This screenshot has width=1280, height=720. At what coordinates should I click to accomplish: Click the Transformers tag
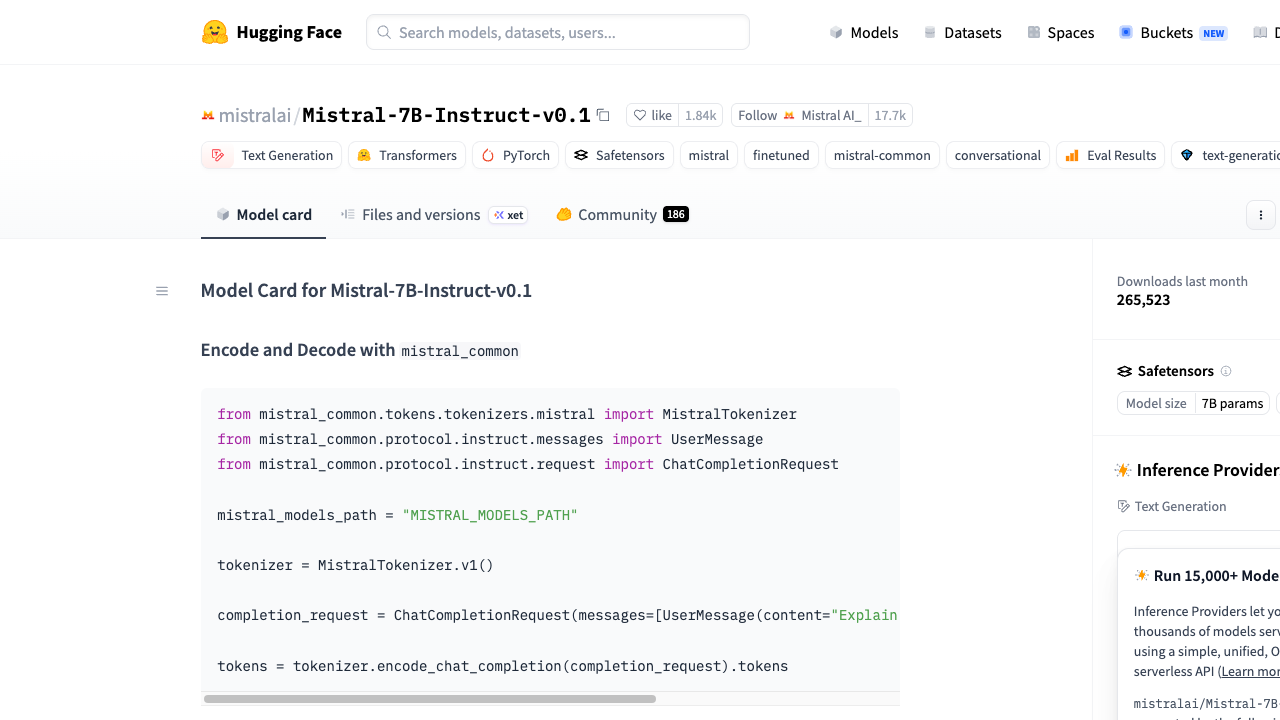pyautogui.click(x=407, y=155)
